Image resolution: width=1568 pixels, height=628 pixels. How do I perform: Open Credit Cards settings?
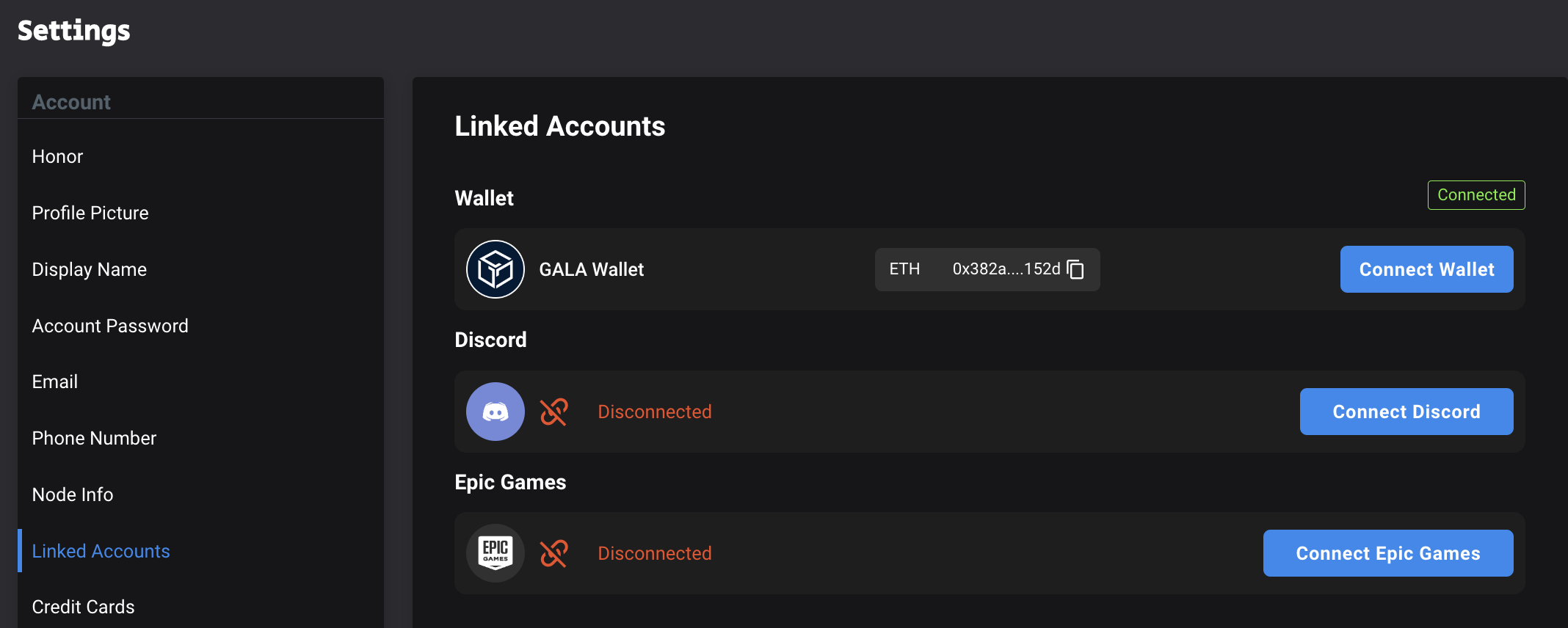pos(84,607)
